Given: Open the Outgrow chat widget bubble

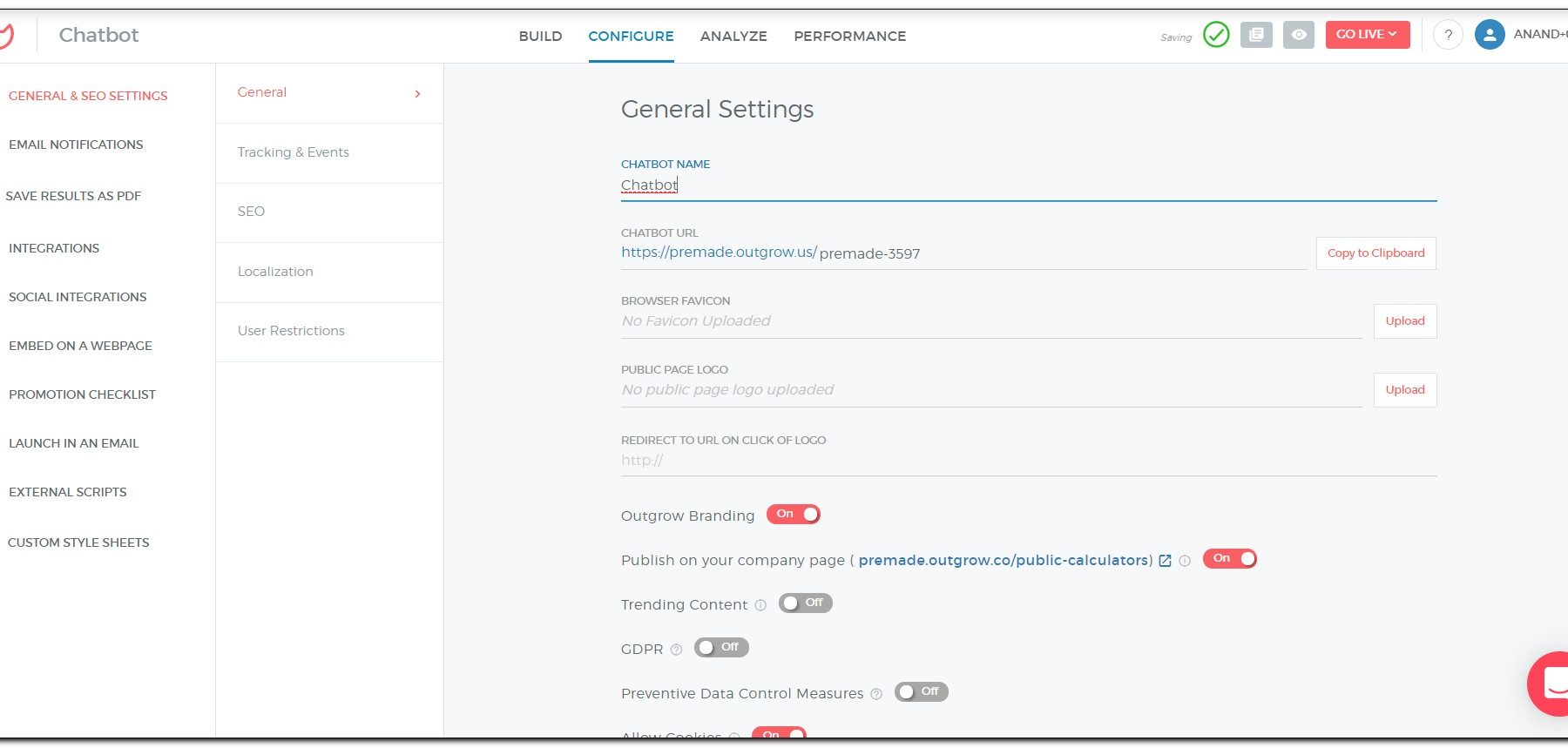Looking at the screenshot, I should click(x=1551, y=684).
